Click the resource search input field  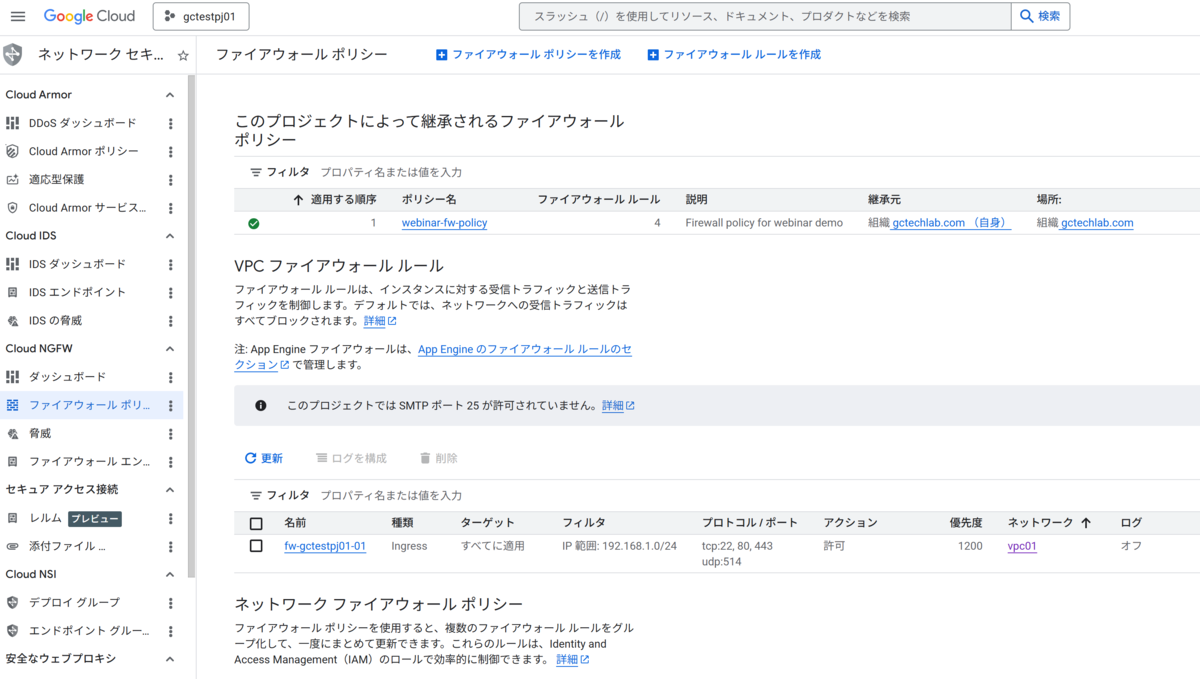click(x=765, y=16)
